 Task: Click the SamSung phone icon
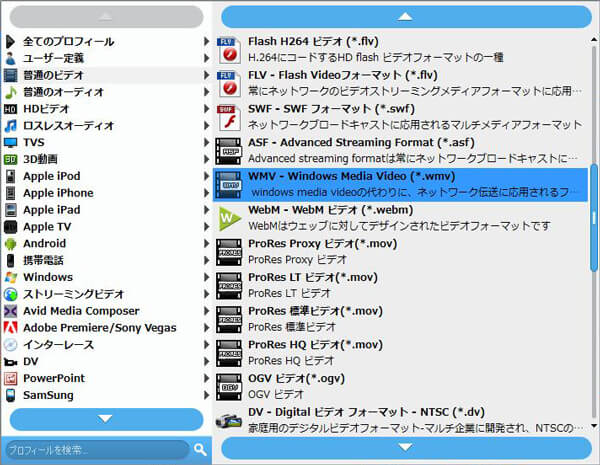pyautogui.click(x=10, y=395)
